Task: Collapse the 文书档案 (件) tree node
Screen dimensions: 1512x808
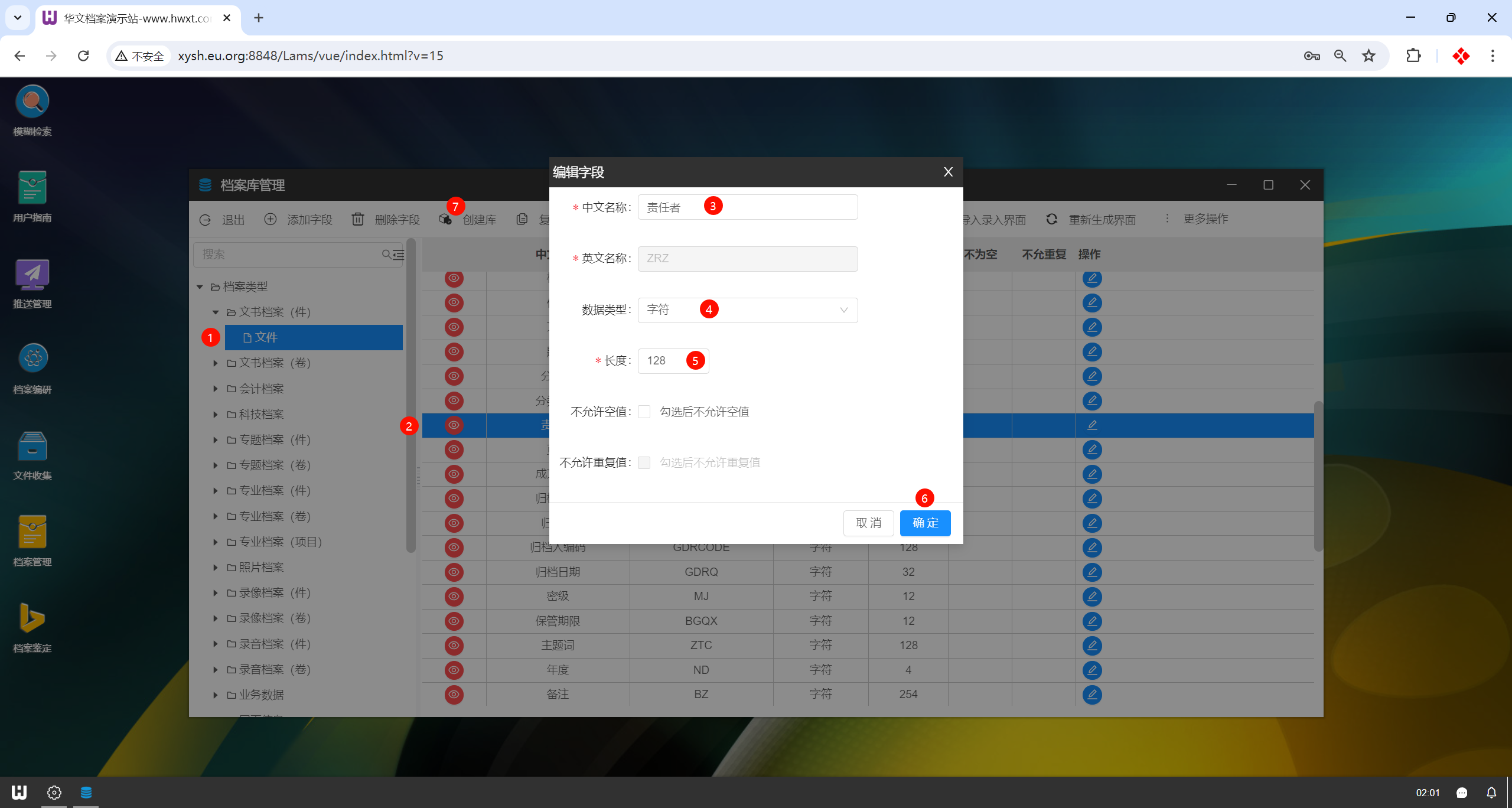Action: tap(216, 312)
